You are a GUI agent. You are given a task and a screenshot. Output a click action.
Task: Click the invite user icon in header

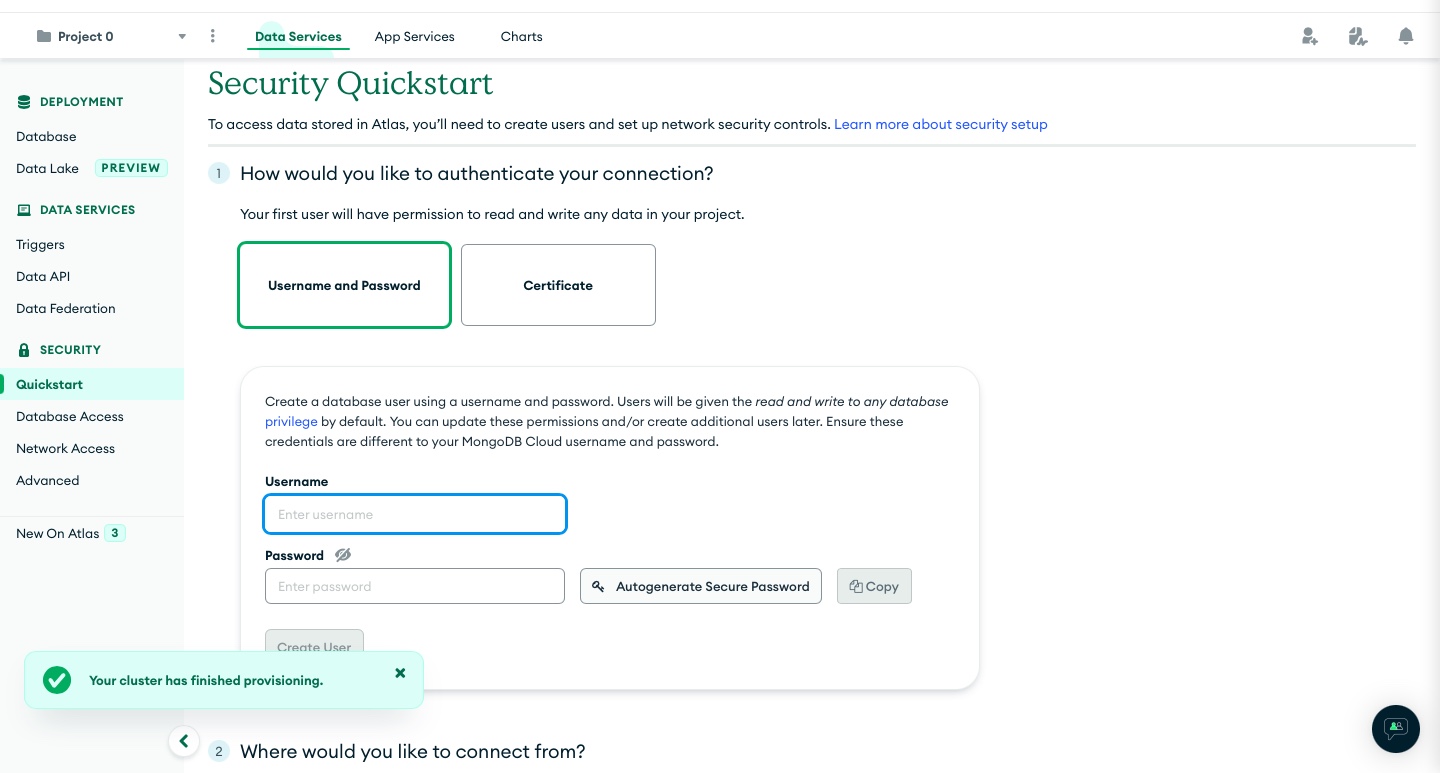click(1309, 36)
